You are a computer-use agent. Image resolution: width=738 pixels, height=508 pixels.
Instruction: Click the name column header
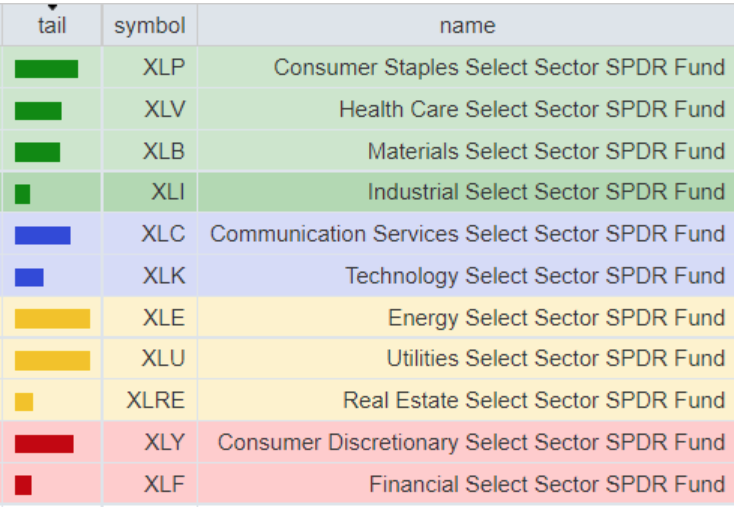pyautogui.click(x=466, y=25)
